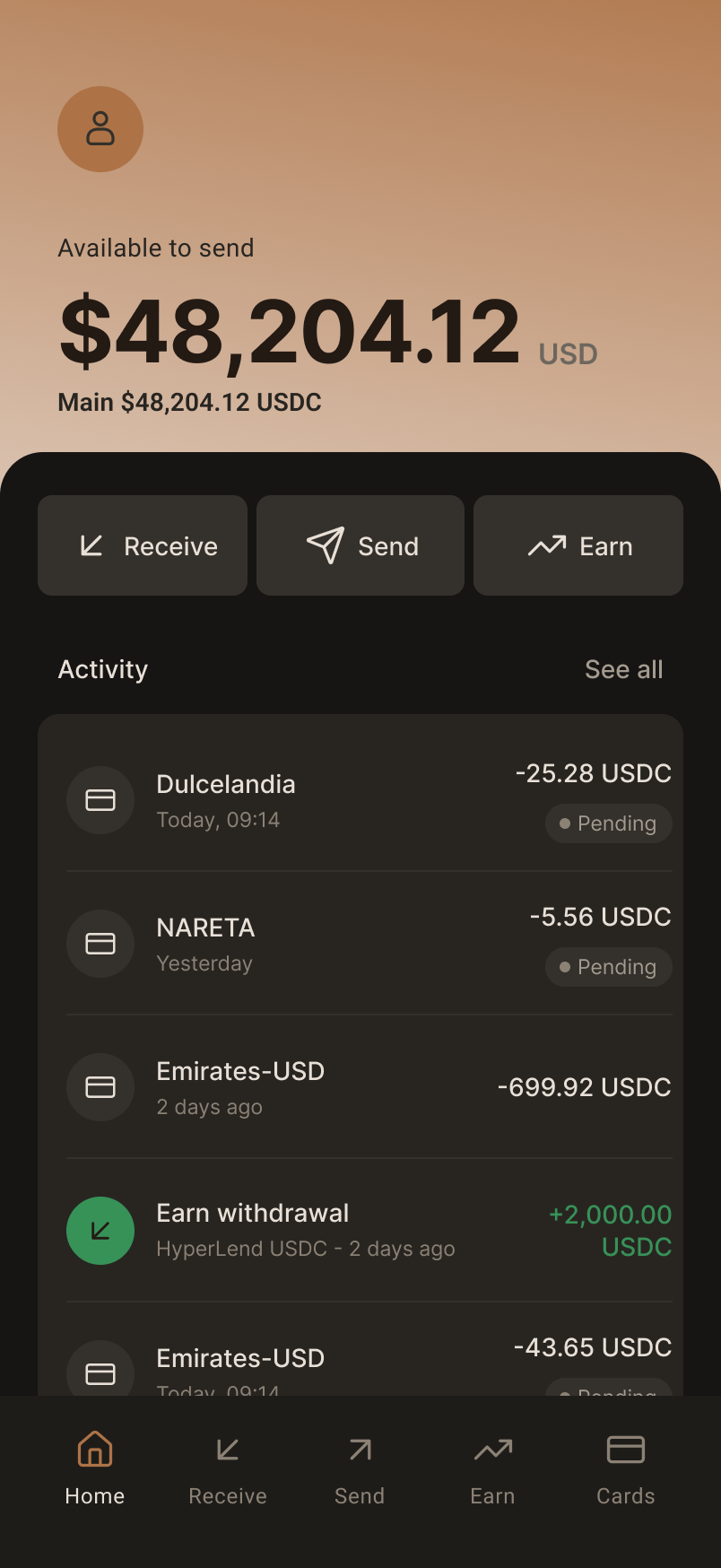Open the profile avatar icon
721x1568 pixels.
100,129
